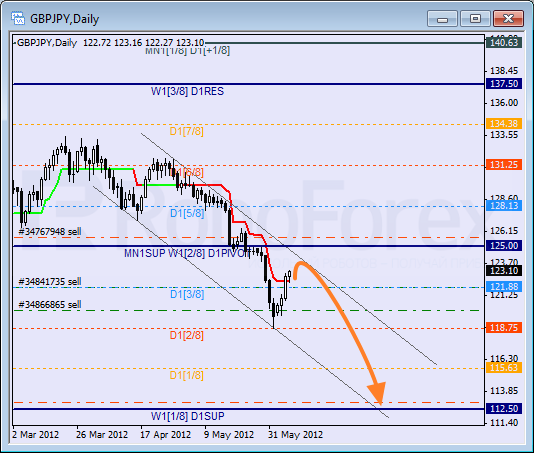The image size is (534, 453).
Task: Select sell order #34767948 label
Action: 50,232
